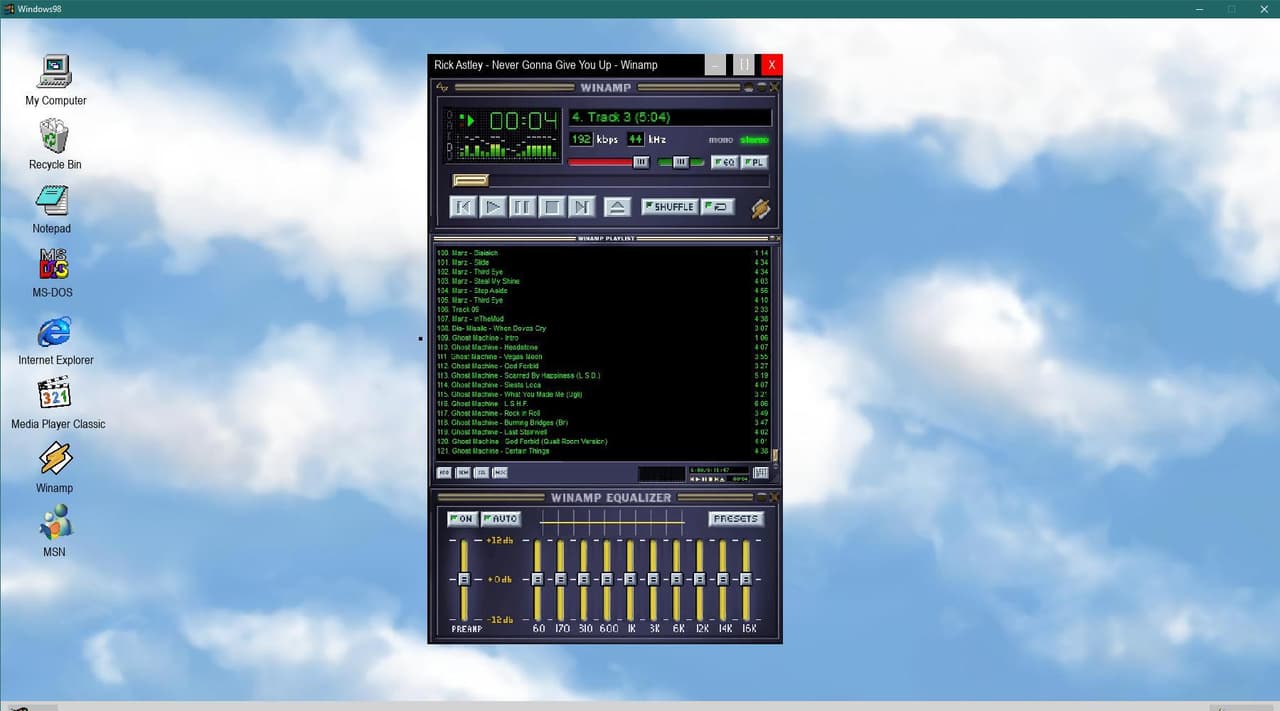Select the Winamp desktop icon
Screen dimensions: 1280x711
click(55, 466)
